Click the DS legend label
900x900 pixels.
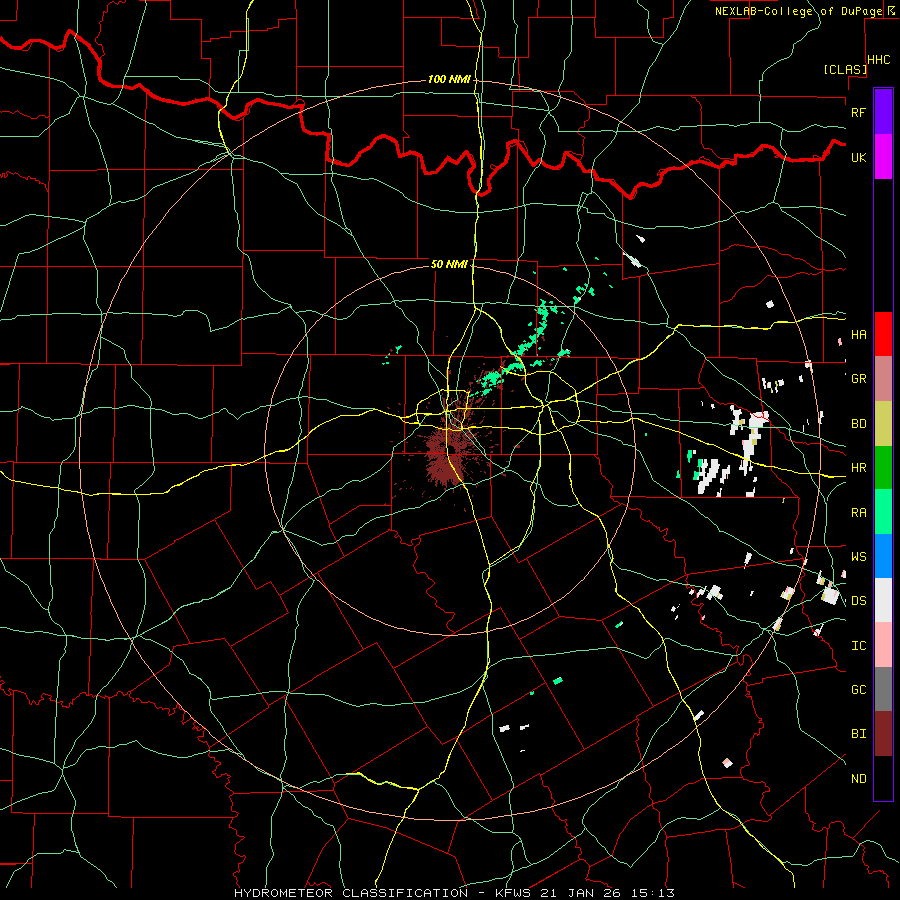click(858, 600)
